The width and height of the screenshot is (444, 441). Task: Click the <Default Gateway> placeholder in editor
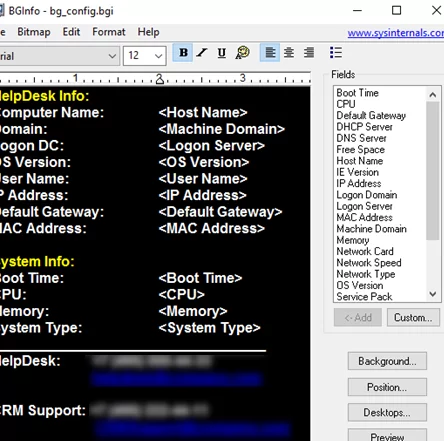220,212
